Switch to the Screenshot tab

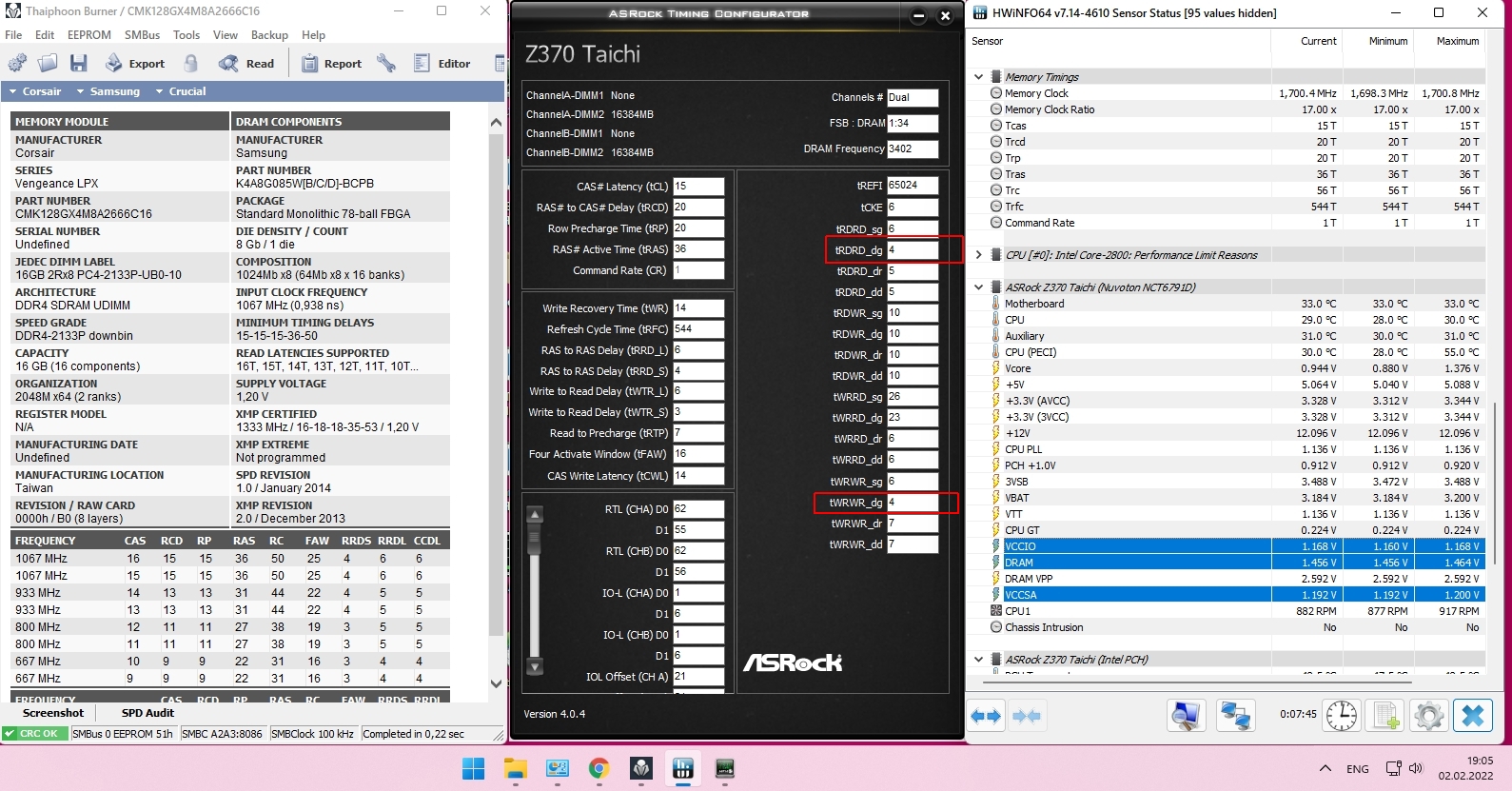point(53,713)
